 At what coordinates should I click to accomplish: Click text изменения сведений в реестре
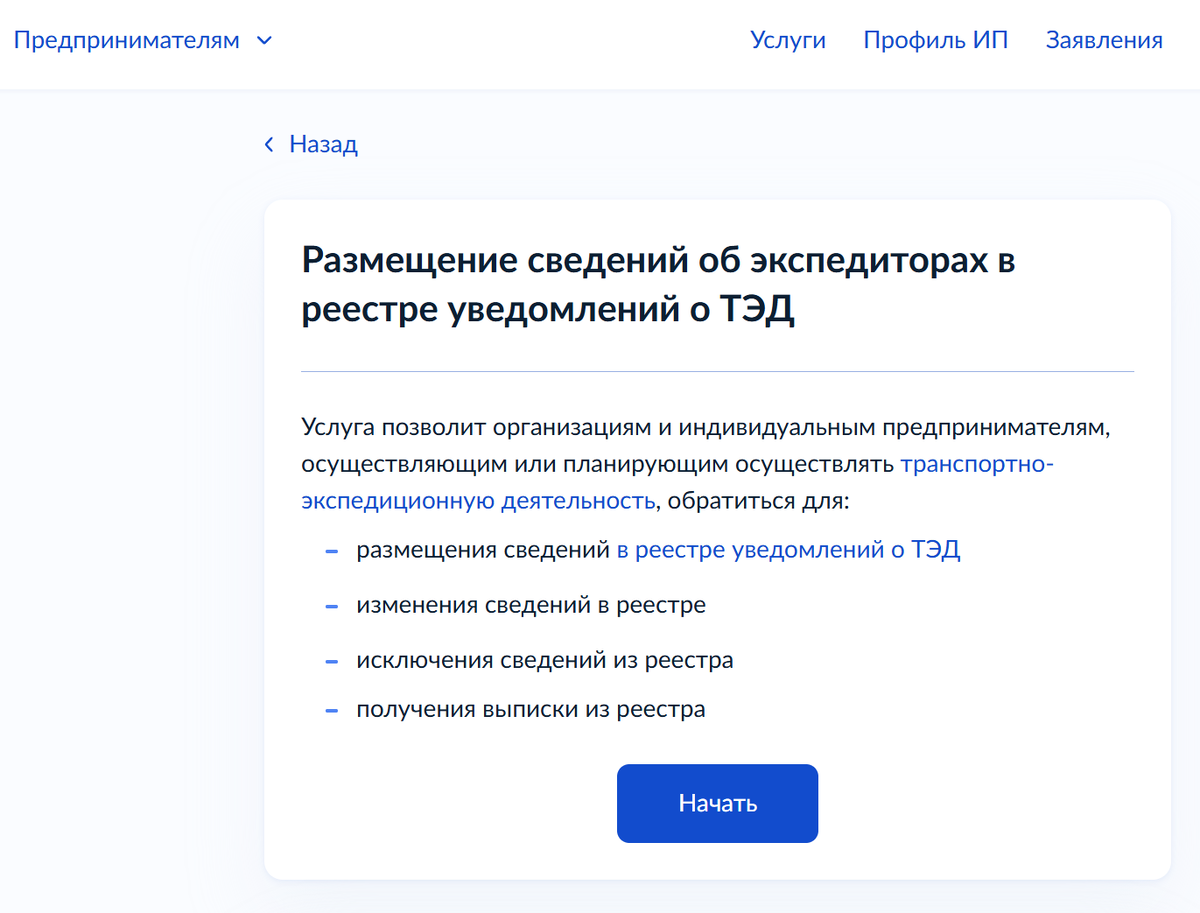(x=531, y=605)
